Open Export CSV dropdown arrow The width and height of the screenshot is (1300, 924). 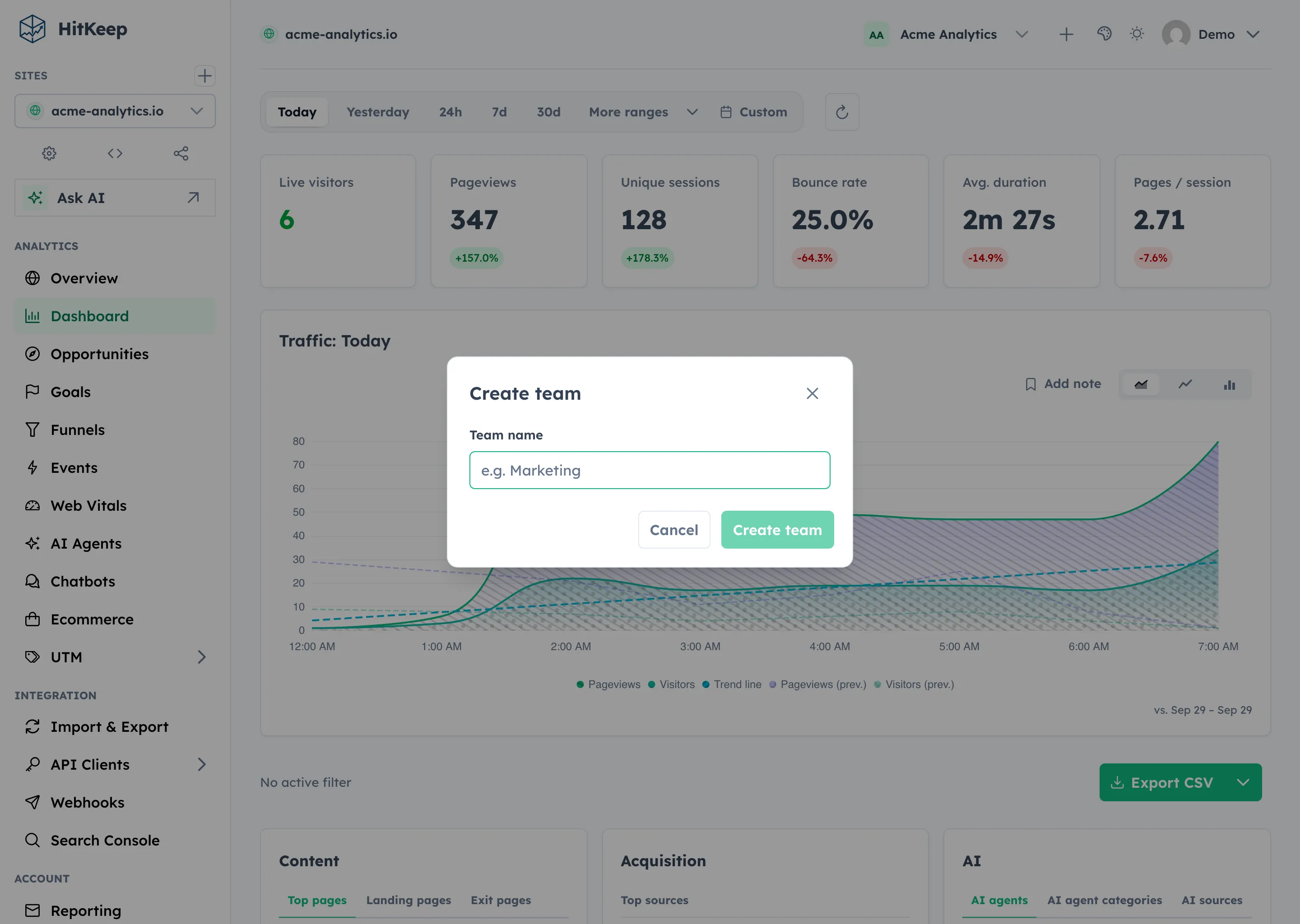click(1243, 782)
